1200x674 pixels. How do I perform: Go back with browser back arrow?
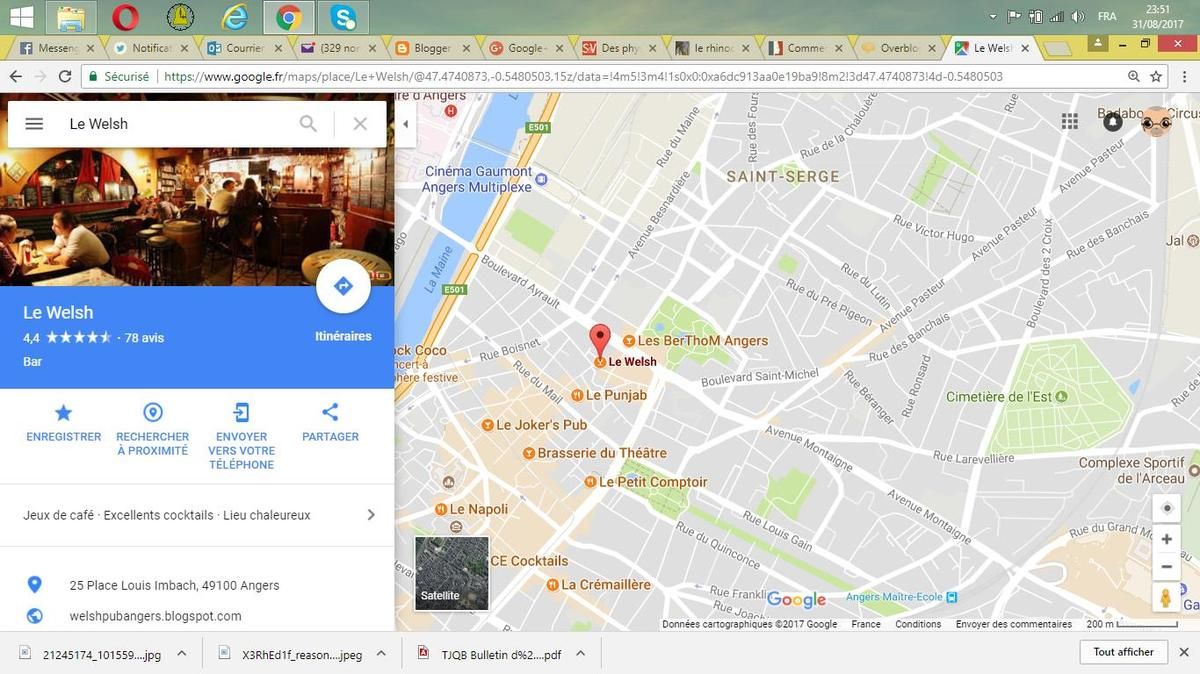pyautogui.click(x=16, y=76)
